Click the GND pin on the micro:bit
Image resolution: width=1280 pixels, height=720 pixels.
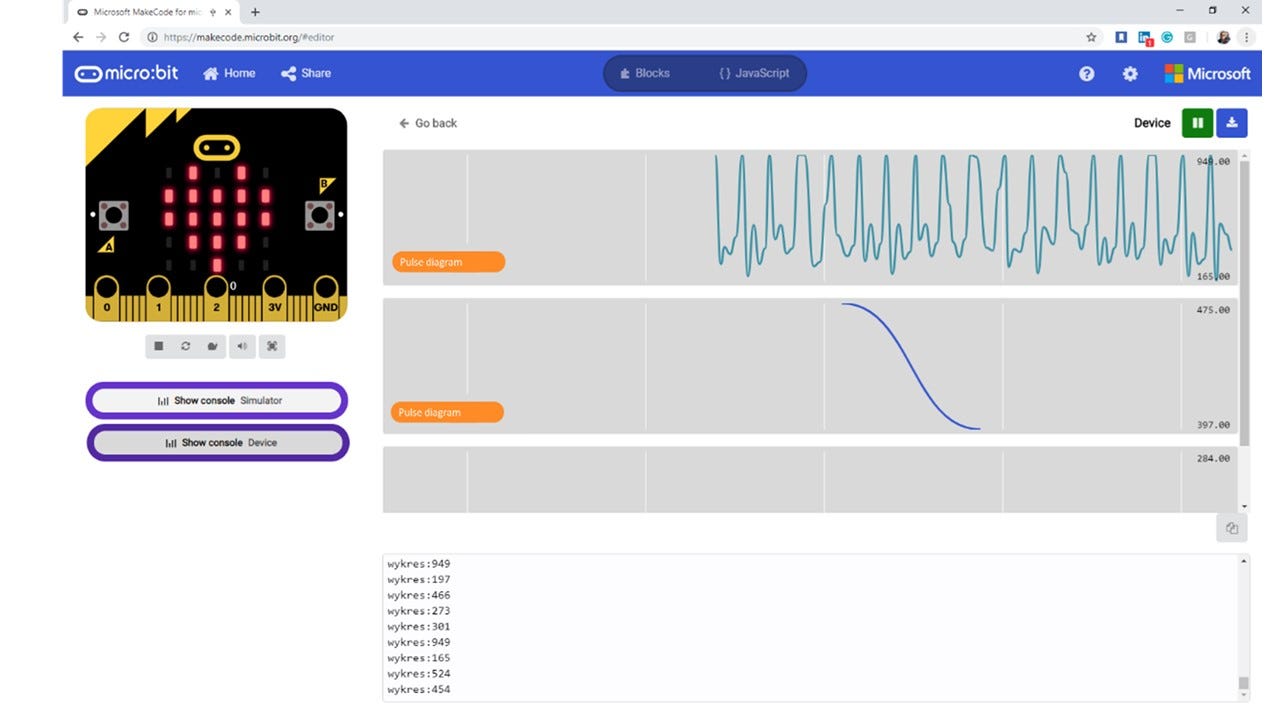point(326,299)
